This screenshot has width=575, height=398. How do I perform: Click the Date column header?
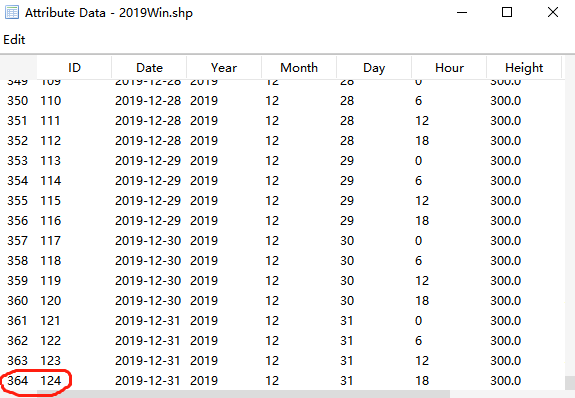(x=149, y=67)
